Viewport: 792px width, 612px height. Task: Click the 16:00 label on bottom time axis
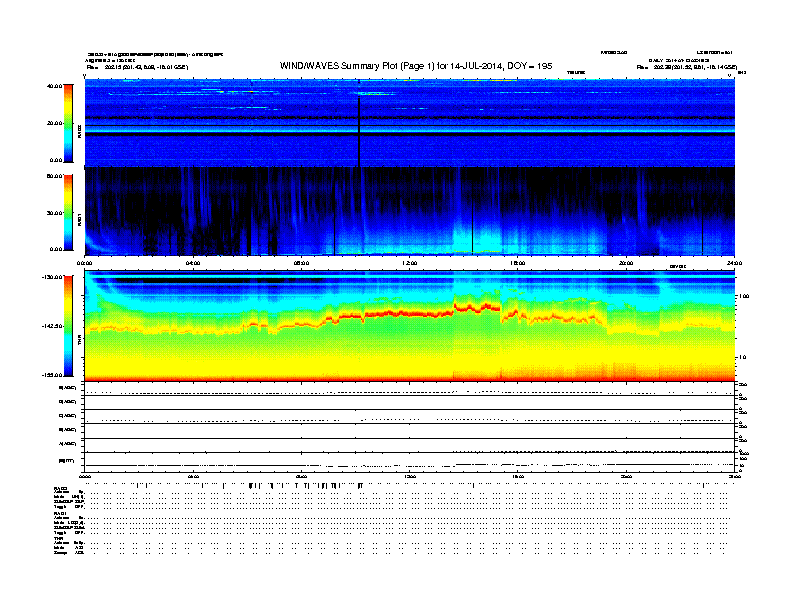click(x=518, y=476)
